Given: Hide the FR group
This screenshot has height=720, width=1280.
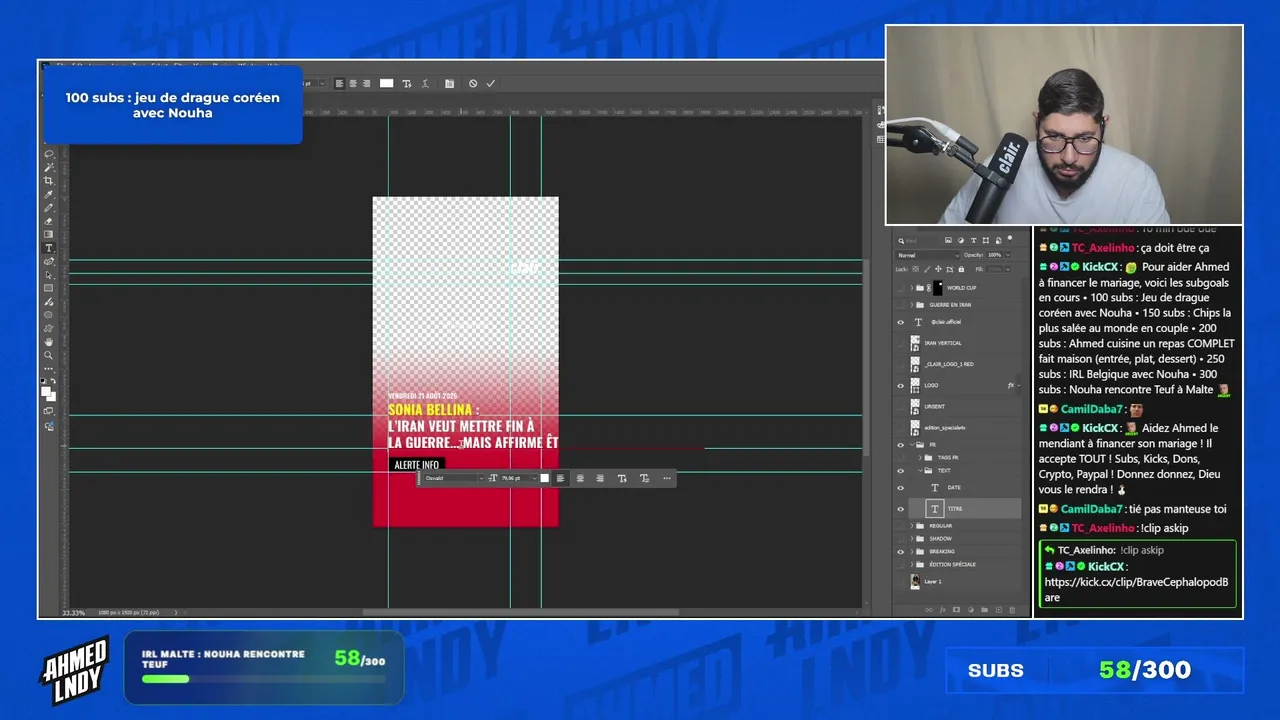Looking at the screenshot, I should (900, 445).
